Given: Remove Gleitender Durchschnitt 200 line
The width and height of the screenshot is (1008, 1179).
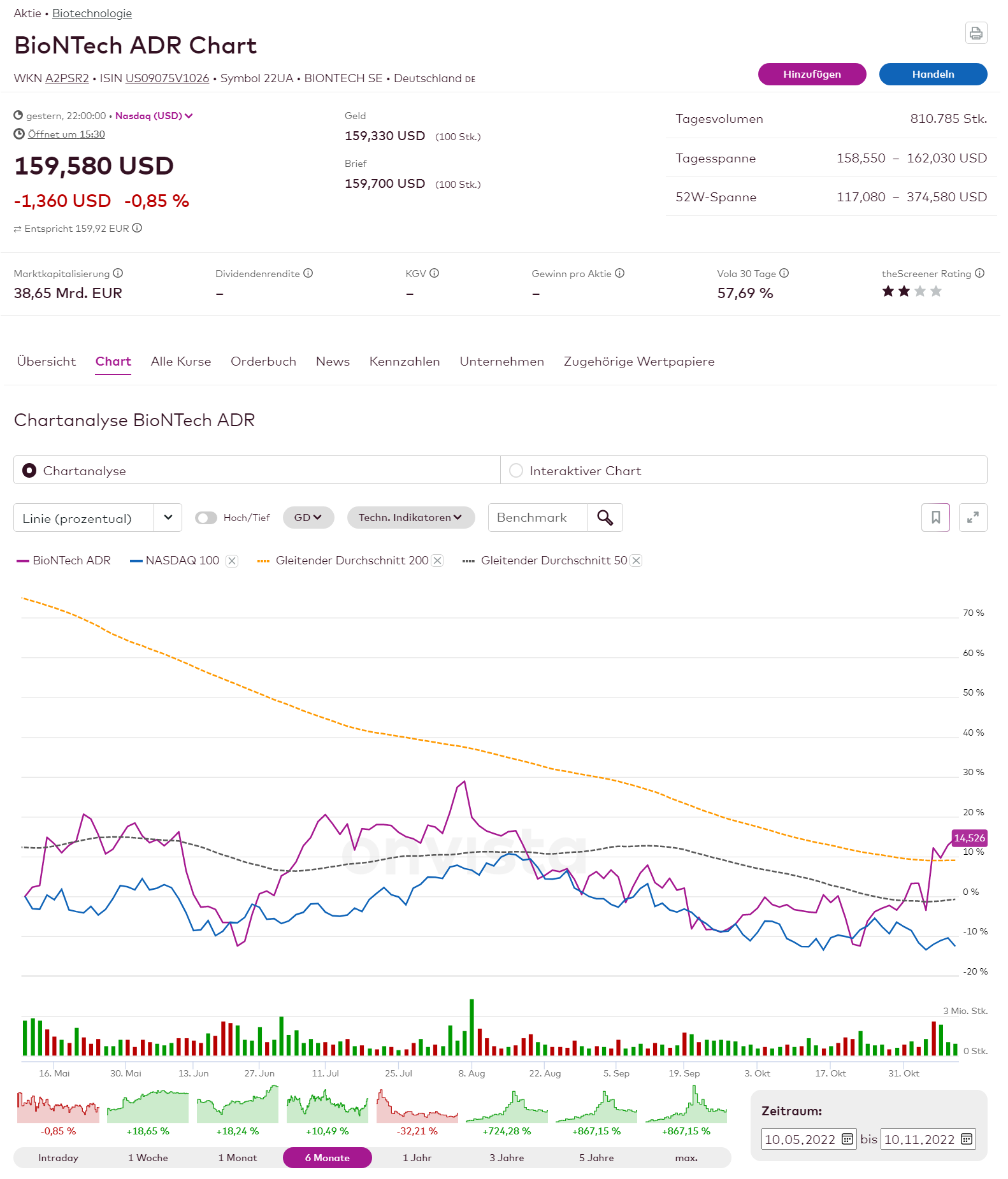Looking at the screenshot, I should tap(437, 561).
